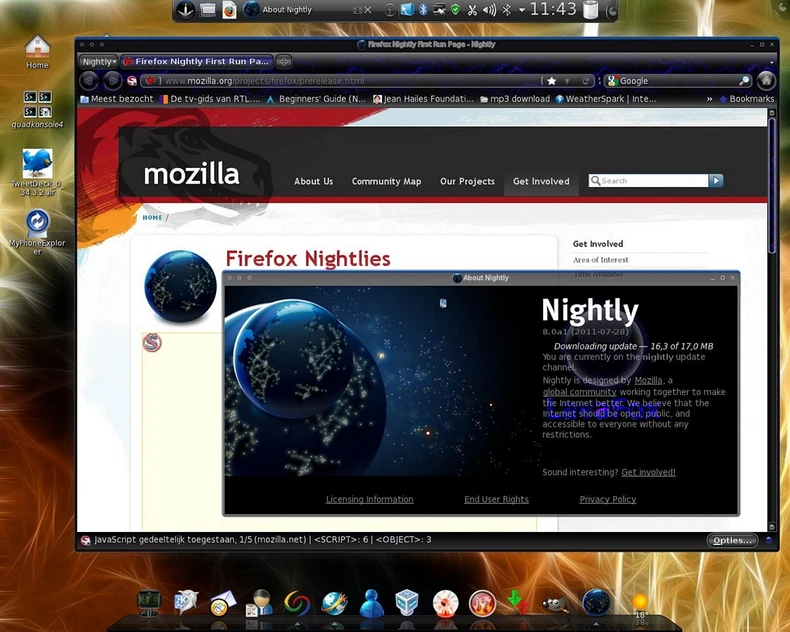
Task: Expand the bookmarks toolbar overflow chevron
Action: [x=710, y=99]
